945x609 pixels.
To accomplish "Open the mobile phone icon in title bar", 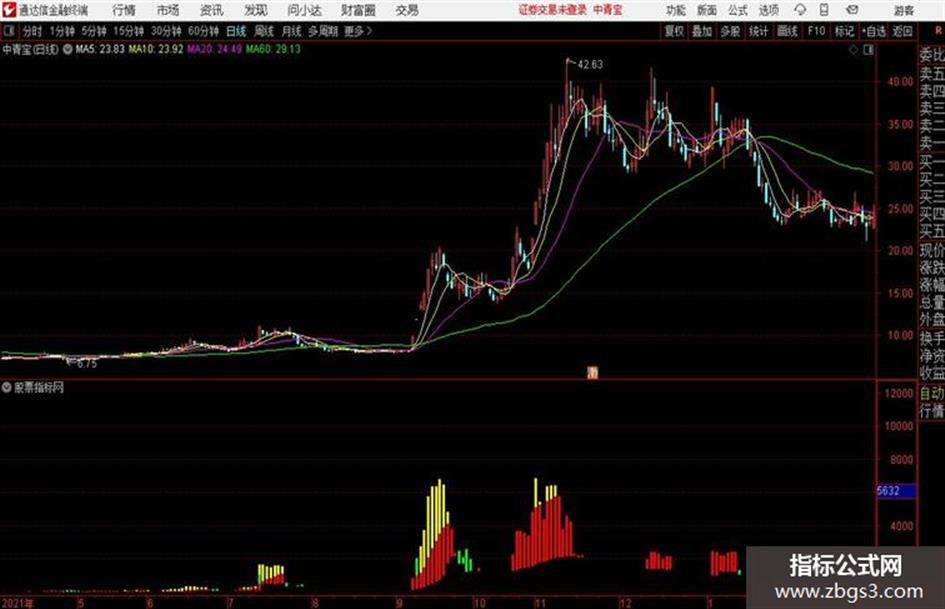I will [824, 10].
